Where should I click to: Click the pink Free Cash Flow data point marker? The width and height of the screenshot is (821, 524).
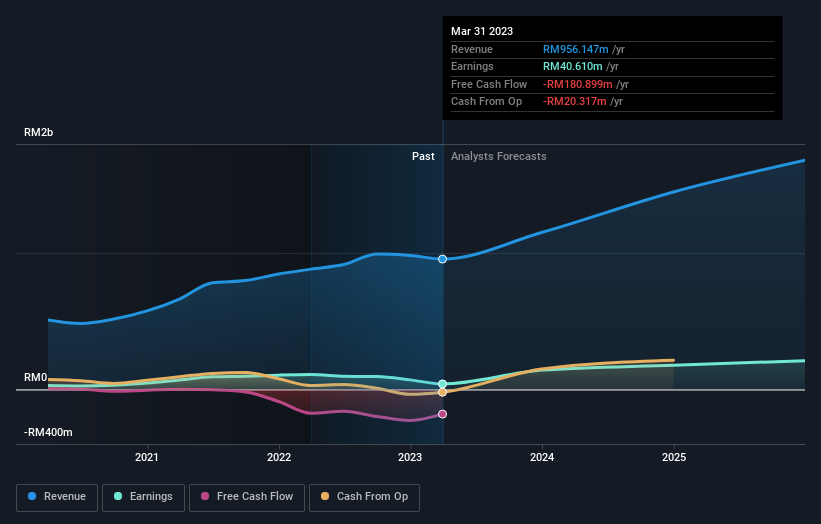pyautogui.click(x=442, y=414)
